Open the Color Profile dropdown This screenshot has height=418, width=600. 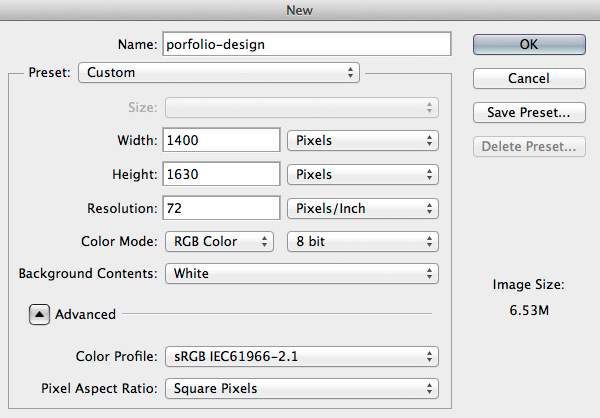tap(301, 356)
